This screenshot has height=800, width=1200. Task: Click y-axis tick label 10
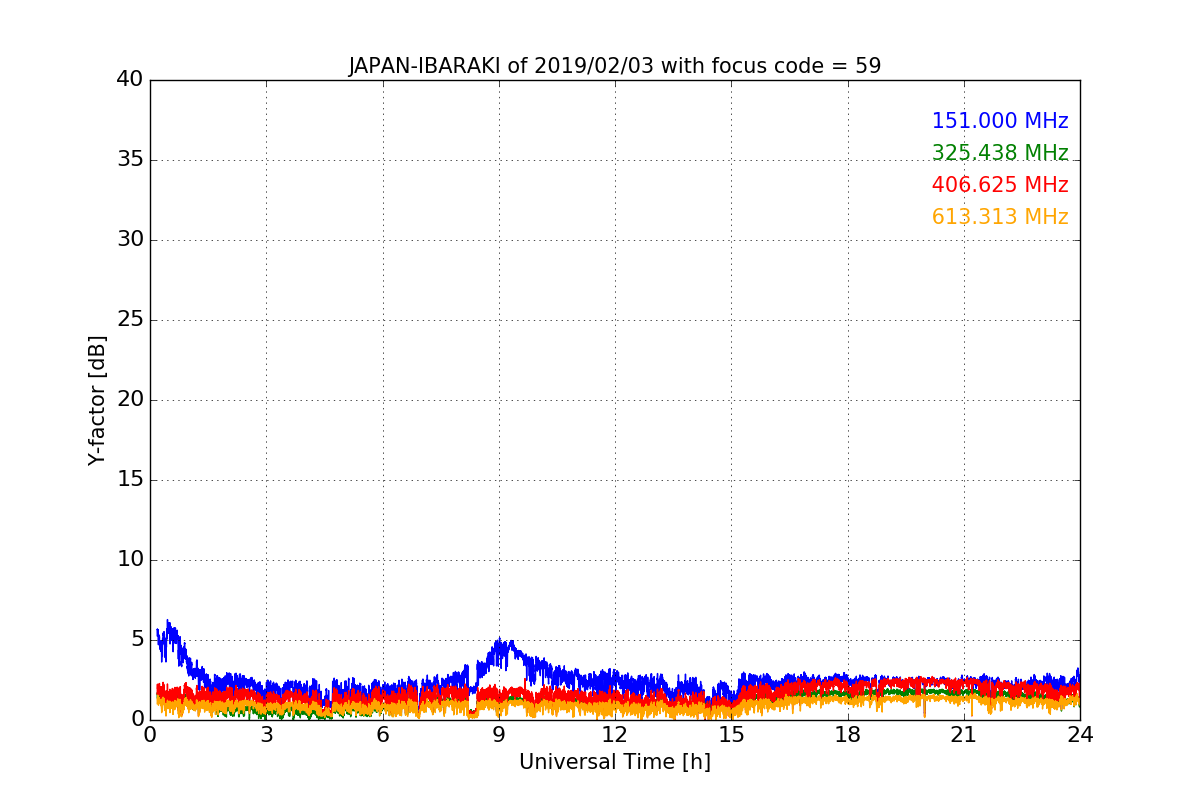pos(130,559)
